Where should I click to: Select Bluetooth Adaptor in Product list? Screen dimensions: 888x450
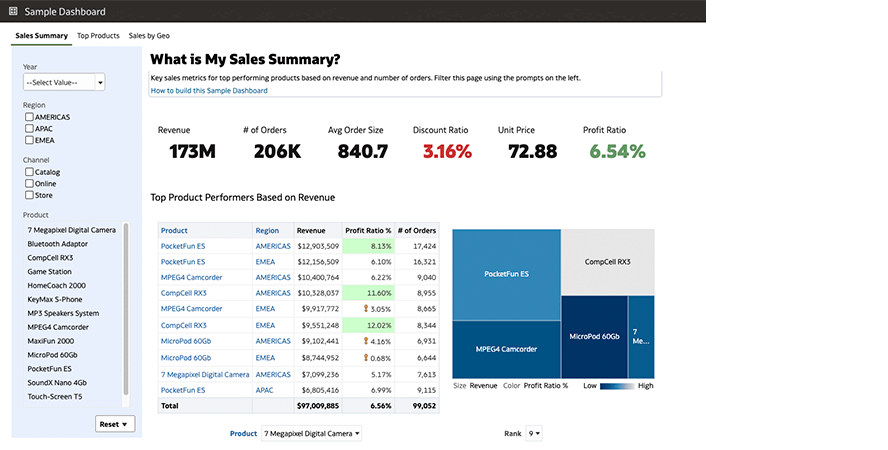[x=58, y=244]
